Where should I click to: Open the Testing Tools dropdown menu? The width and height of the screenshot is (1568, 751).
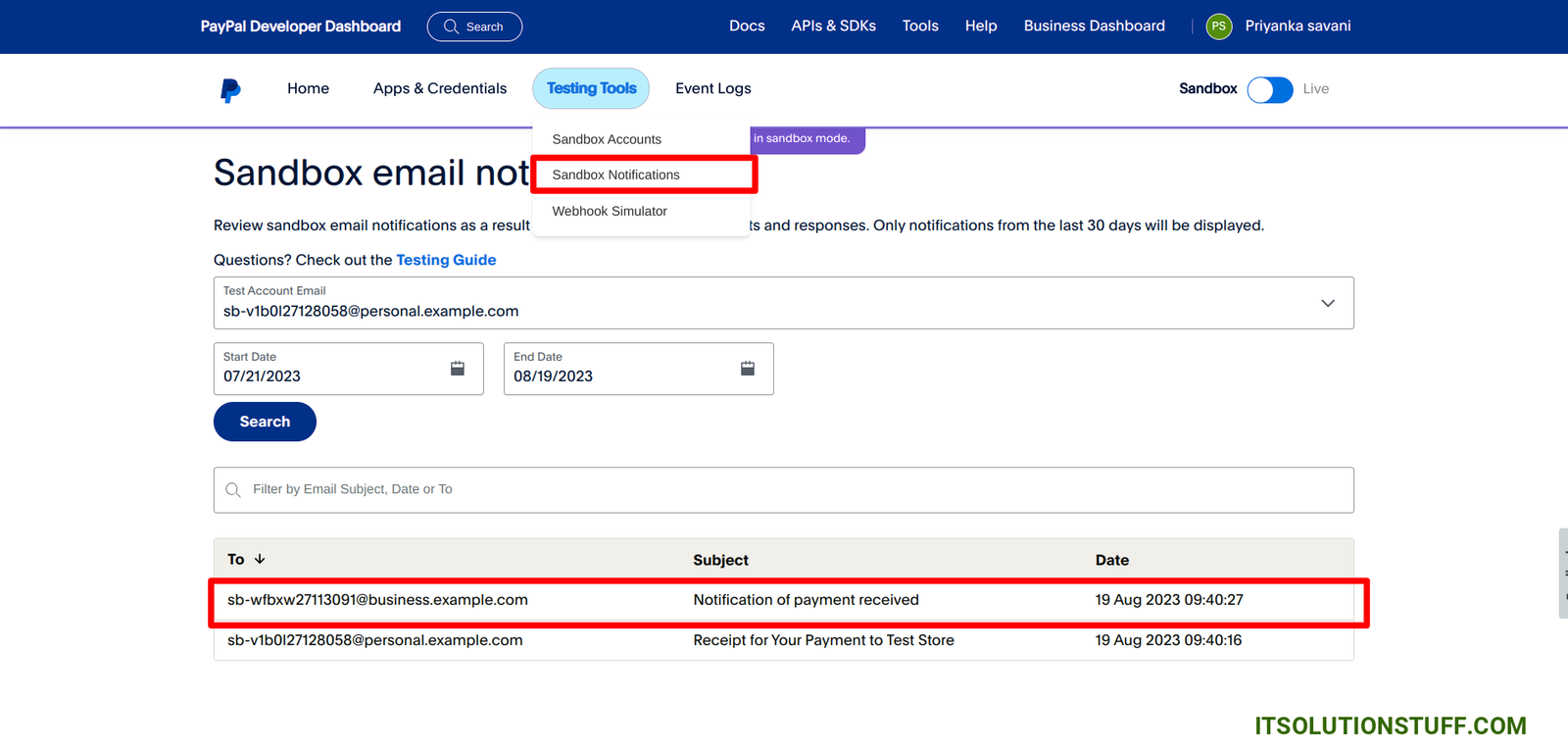(x=591, y=88)
